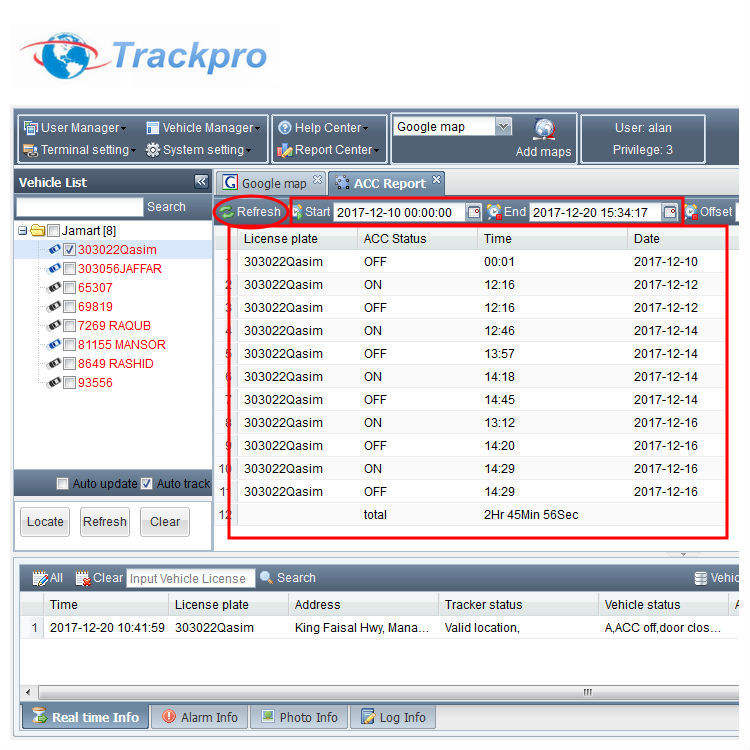This screenshot has width=750, height=750.
Task: Select 8649 RASHID in the vehicle tree
Action: click(x=115, y=364)
